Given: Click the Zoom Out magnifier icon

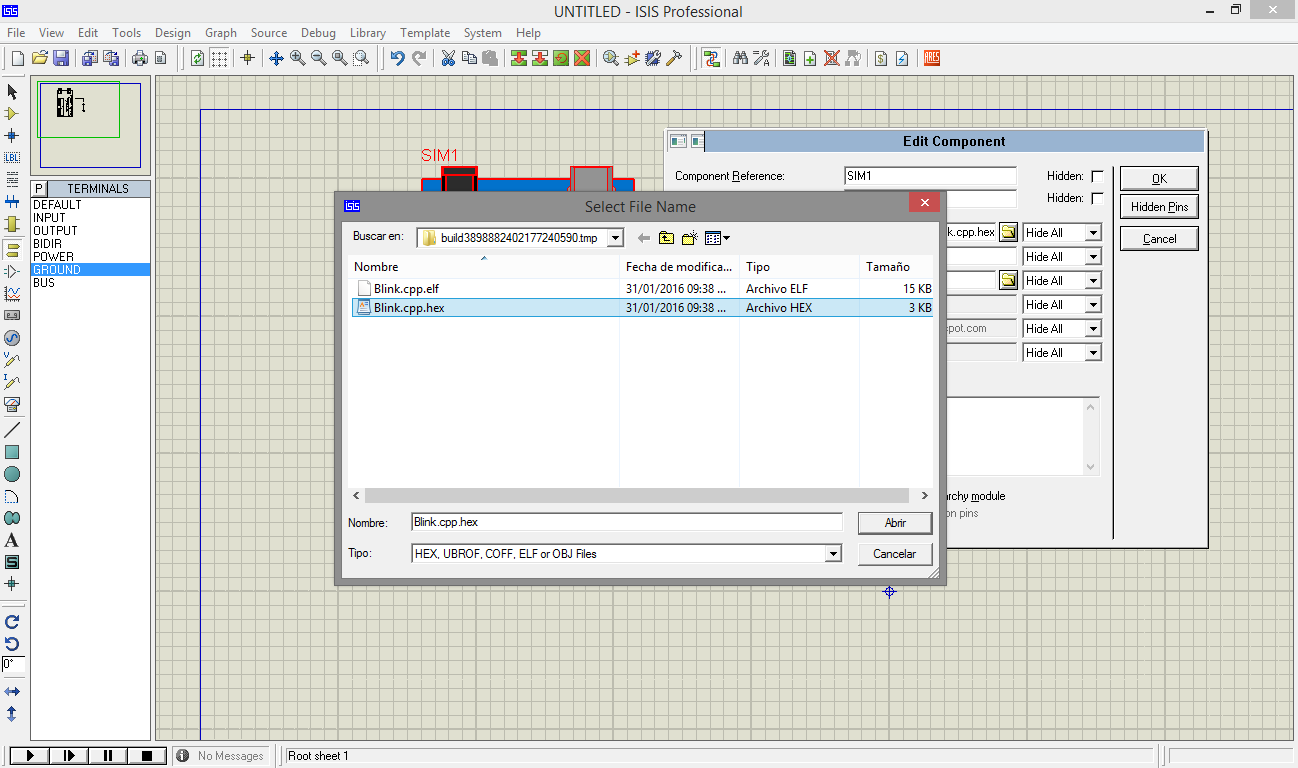Looking at the screenshot, I should coord(319,58).
